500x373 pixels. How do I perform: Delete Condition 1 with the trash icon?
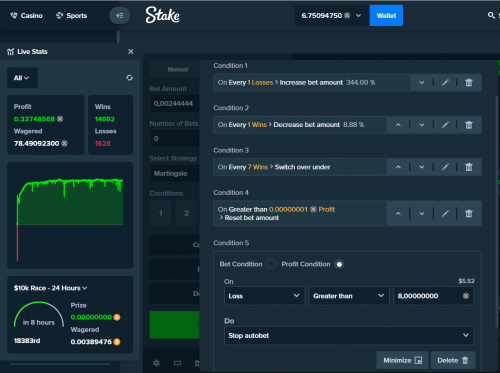click(469, 83)
